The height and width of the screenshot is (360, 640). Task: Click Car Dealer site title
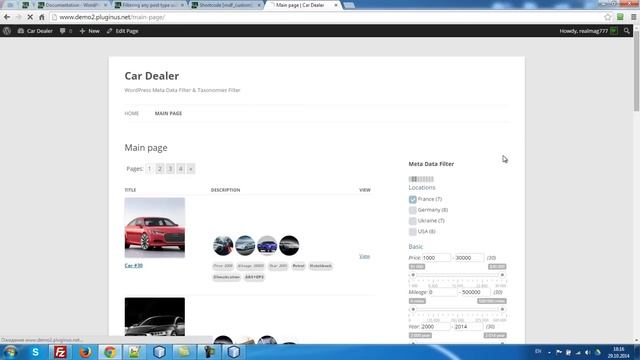[151, 76]
